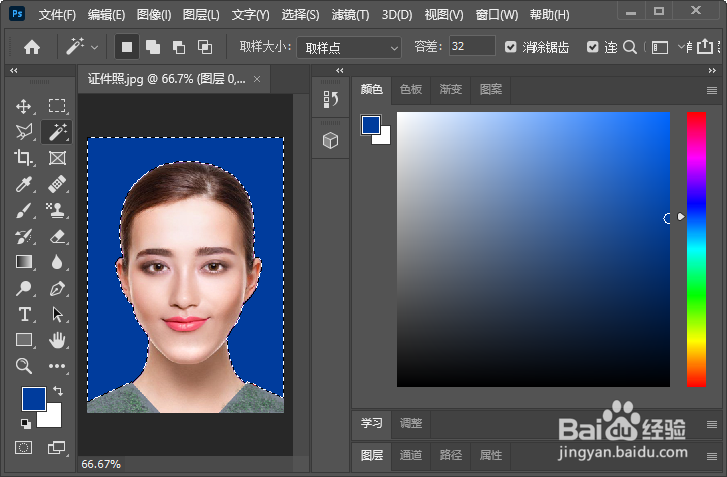Select the Move tool
The image size is (727, 477).
[x=24, y=106]
